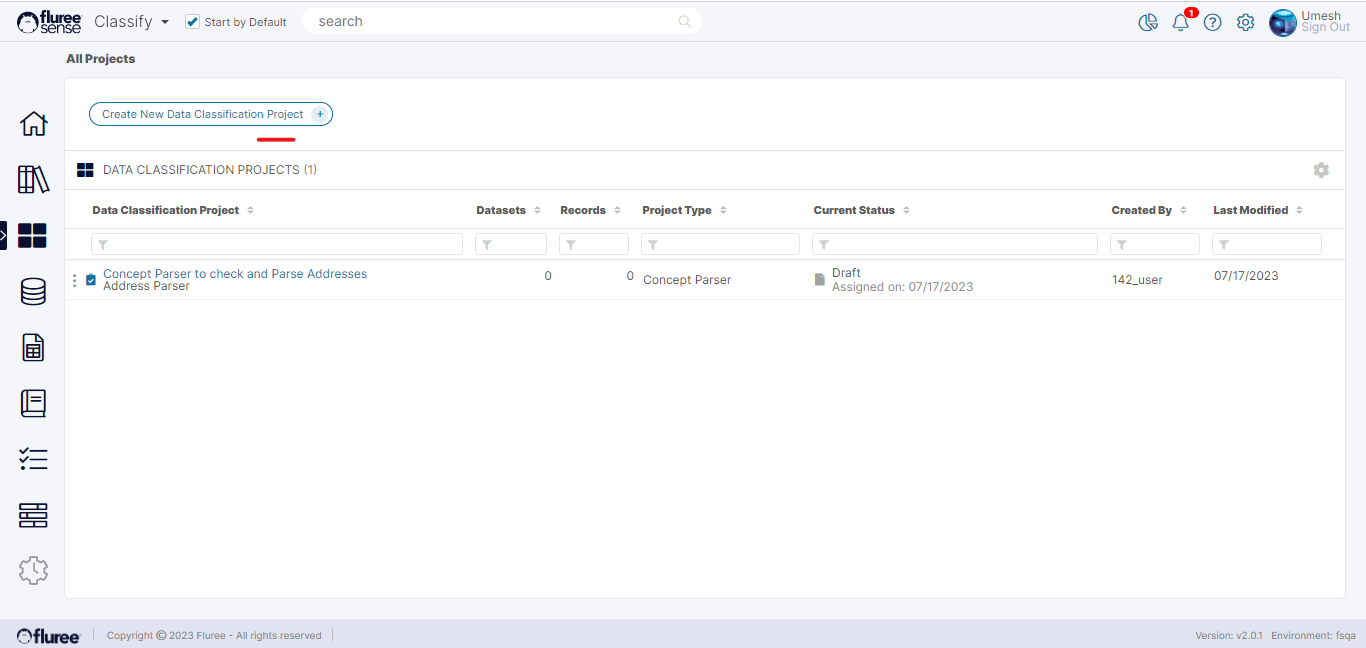
Task: Click the Project Type filter field
Action: pos(720,244)
